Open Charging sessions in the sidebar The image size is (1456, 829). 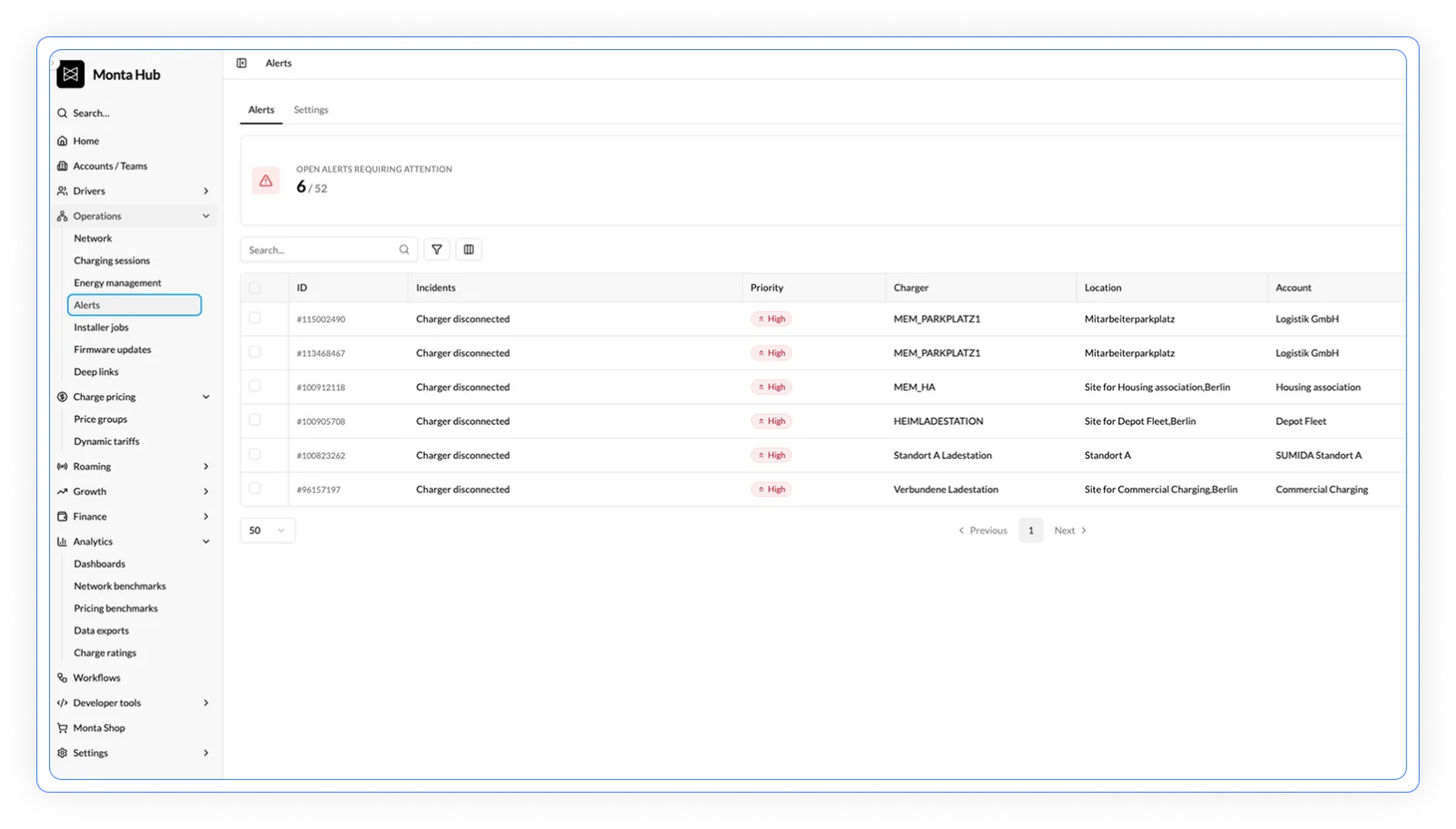(112, 260)
